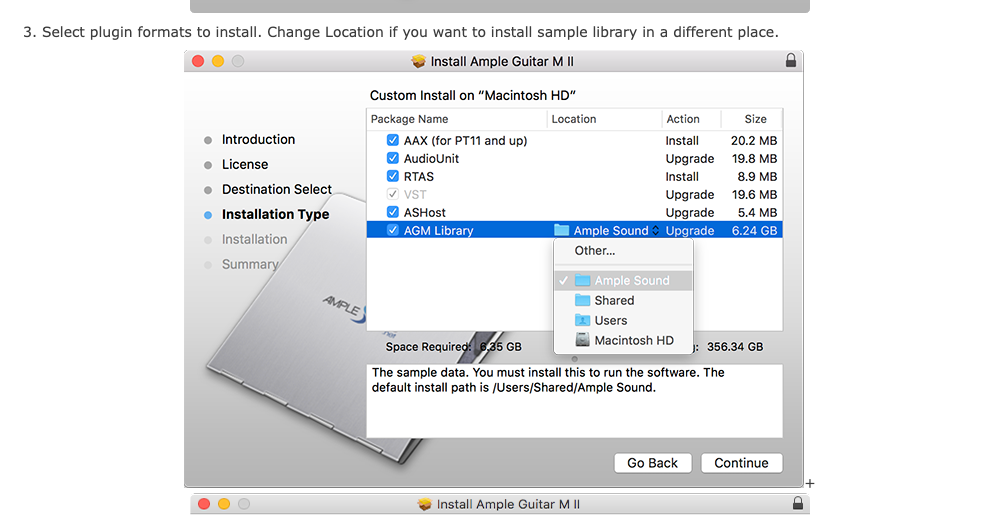This screenshot has width=1000, height=520.
Task: Click the Package Name column header
Action: pyautogui.click(x=457, y=119)
